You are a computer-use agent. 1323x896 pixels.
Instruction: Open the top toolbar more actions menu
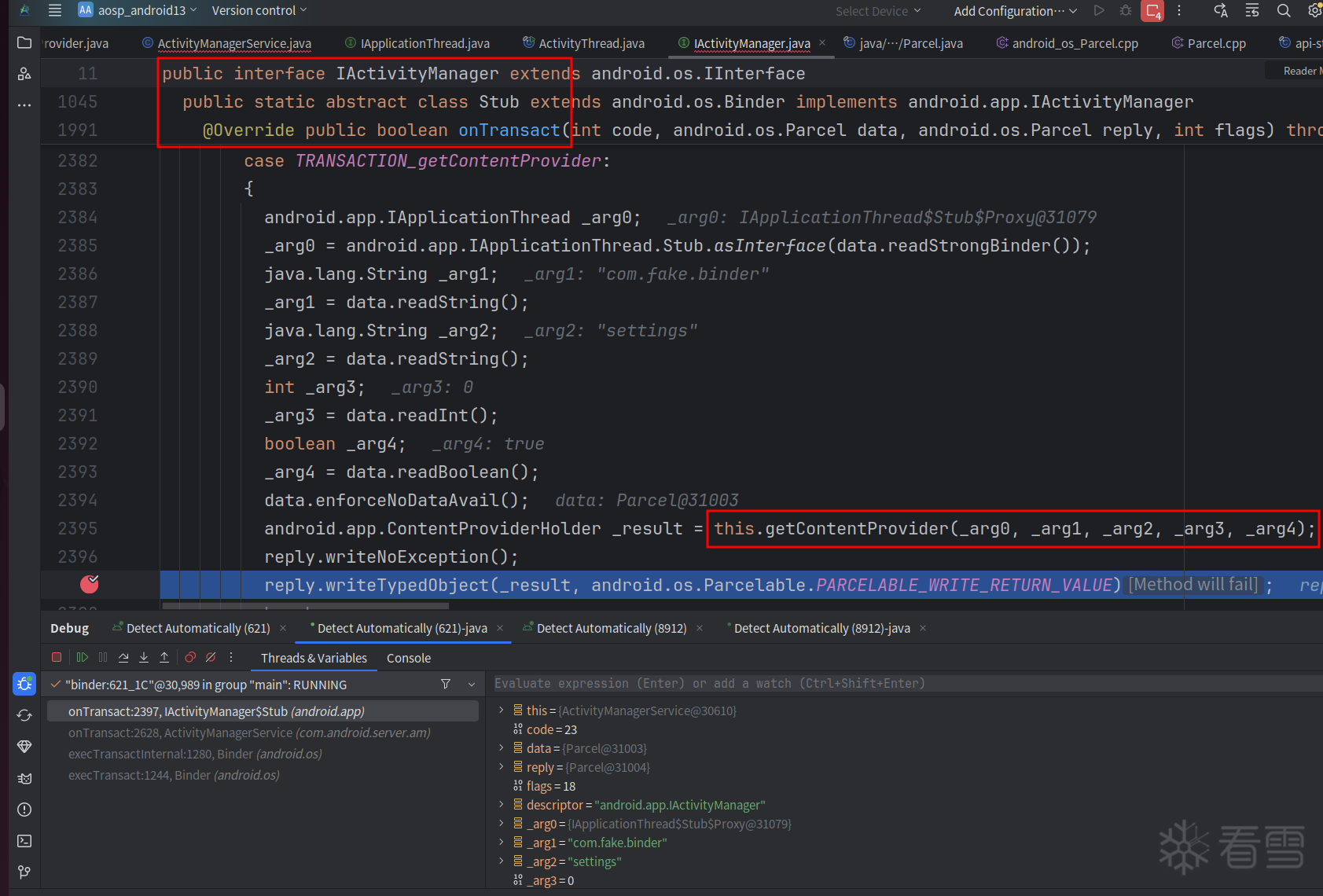click(1179, 10)
